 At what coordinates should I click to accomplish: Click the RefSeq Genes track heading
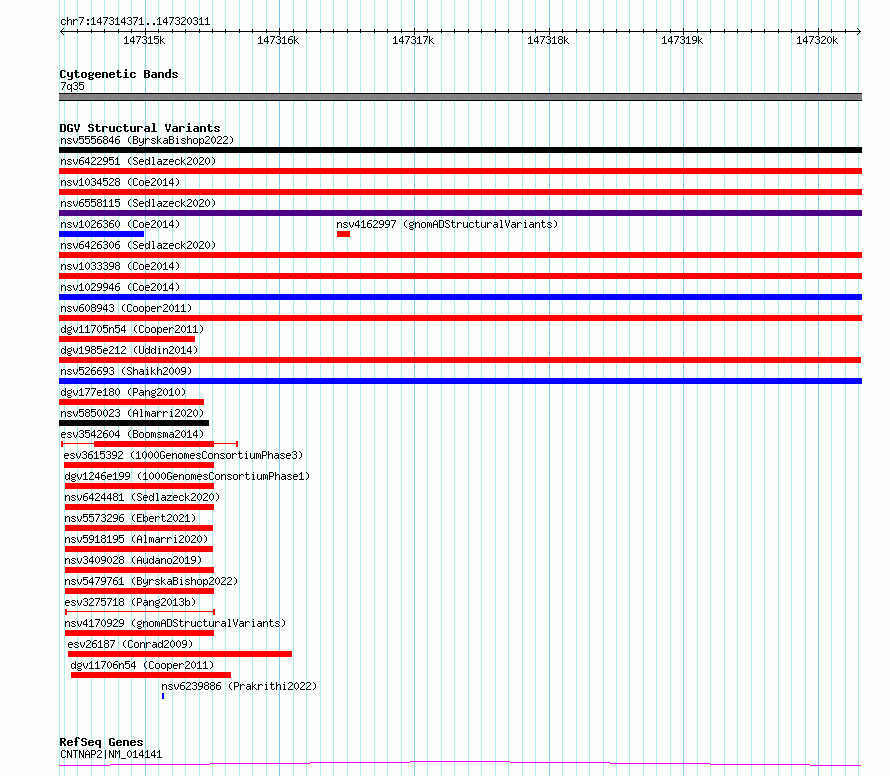(102, 742)
